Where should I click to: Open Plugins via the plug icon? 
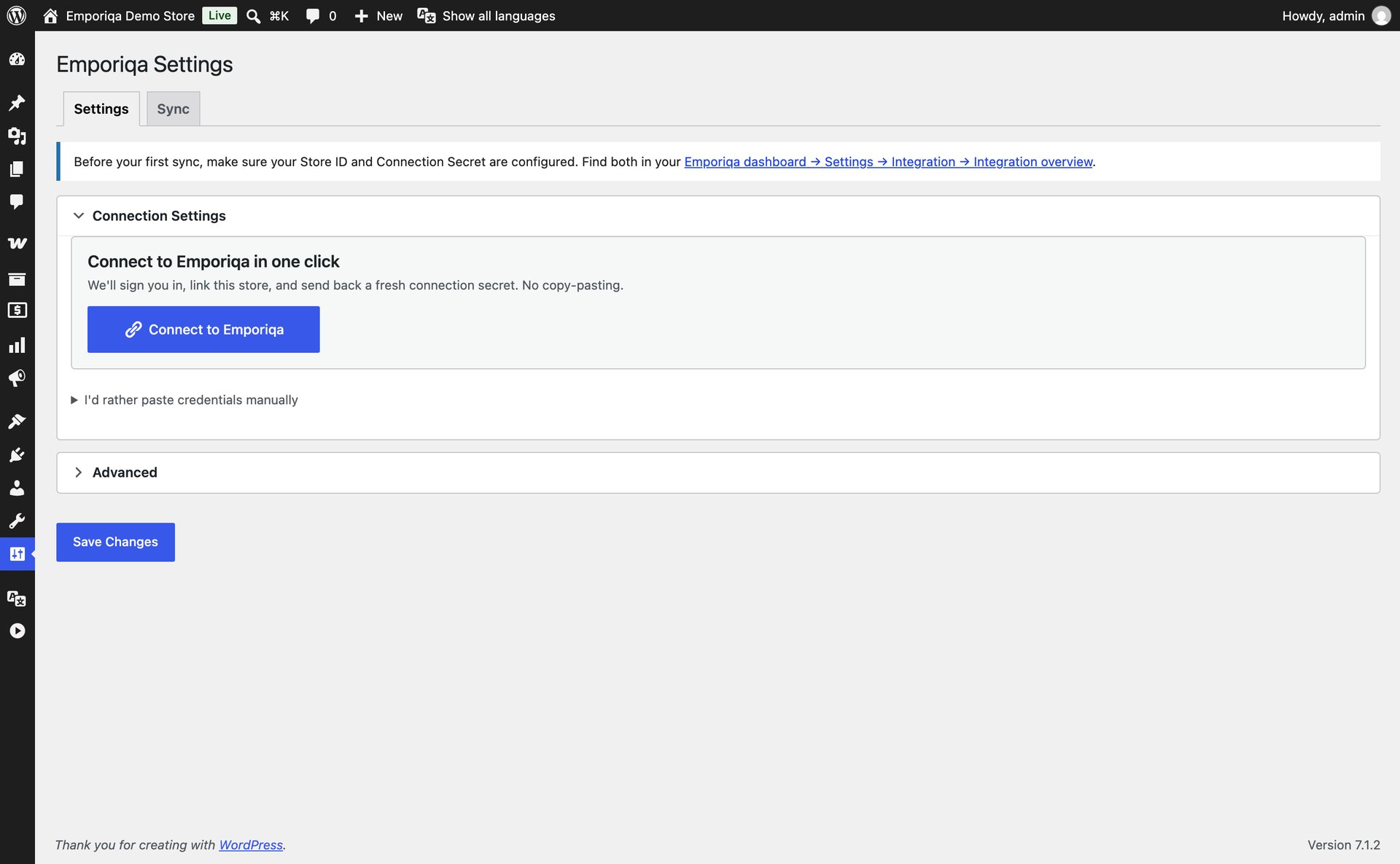pos(17,455)
